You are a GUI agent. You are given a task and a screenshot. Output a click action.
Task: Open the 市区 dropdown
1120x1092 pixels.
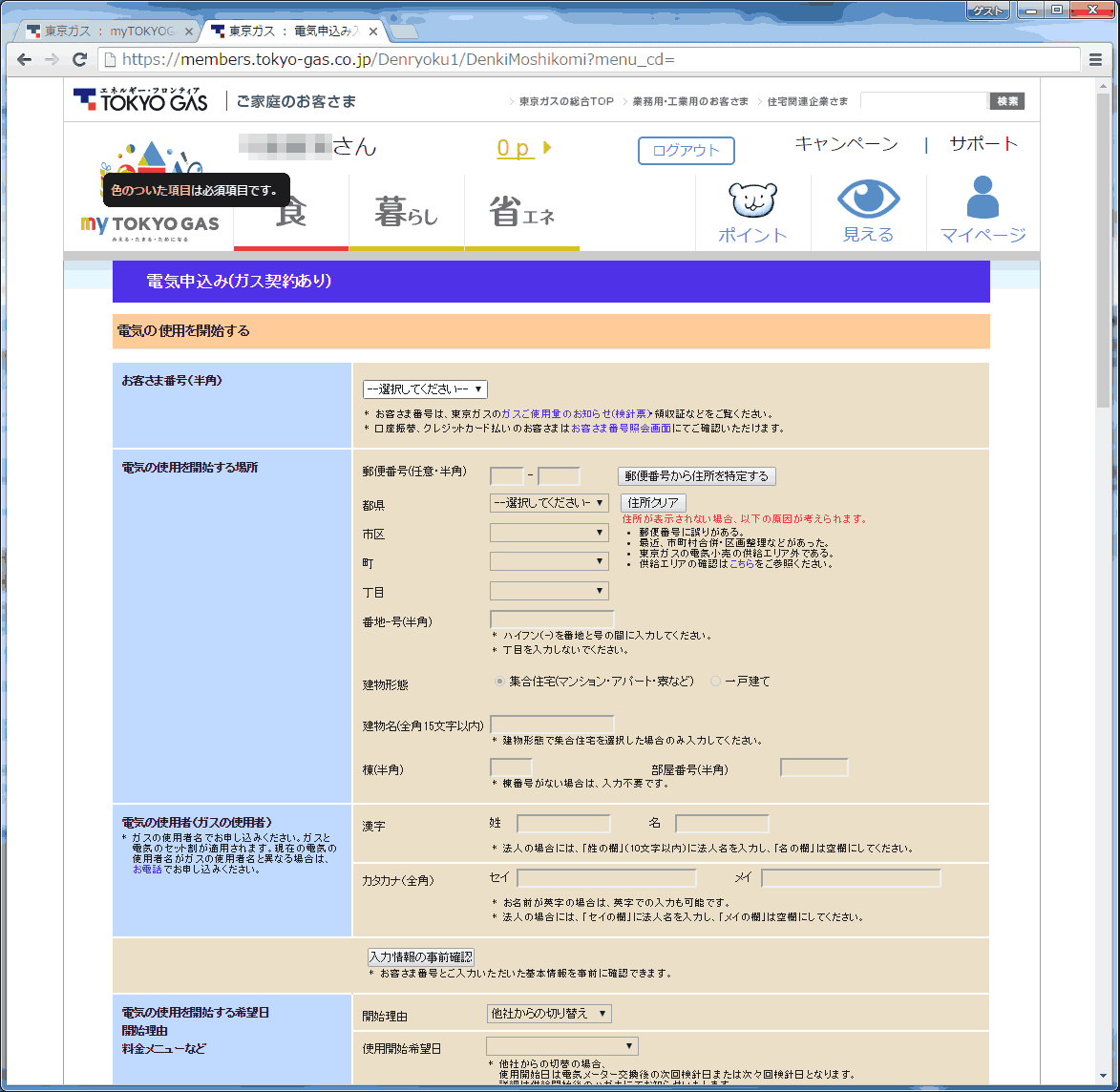click(x=549, y=533)
